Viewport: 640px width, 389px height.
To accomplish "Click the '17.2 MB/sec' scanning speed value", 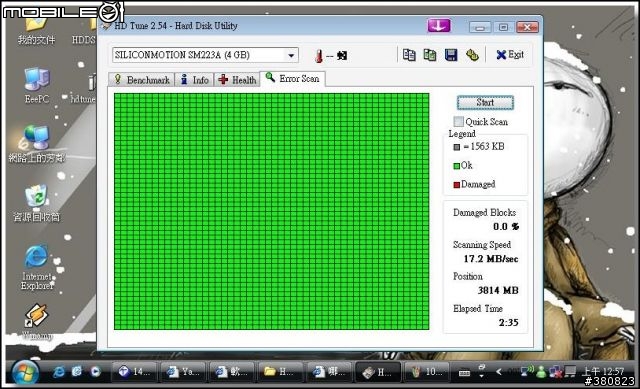I will pyautogui.click(x=491, y=259).
